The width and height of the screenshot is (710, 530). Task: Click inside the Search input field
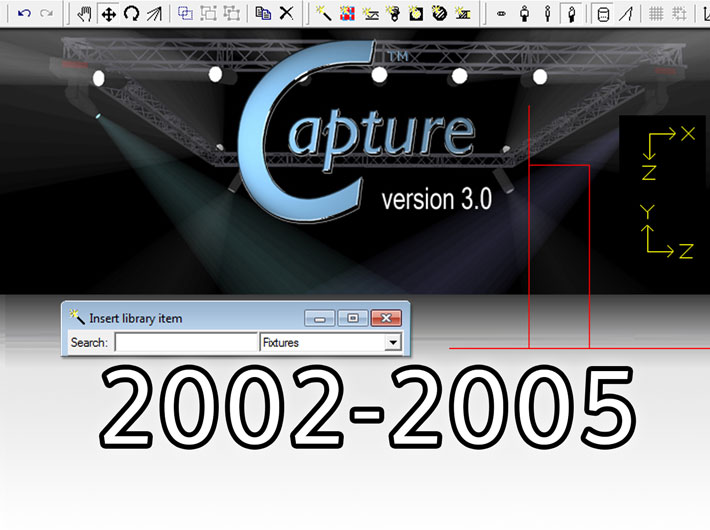186,342
